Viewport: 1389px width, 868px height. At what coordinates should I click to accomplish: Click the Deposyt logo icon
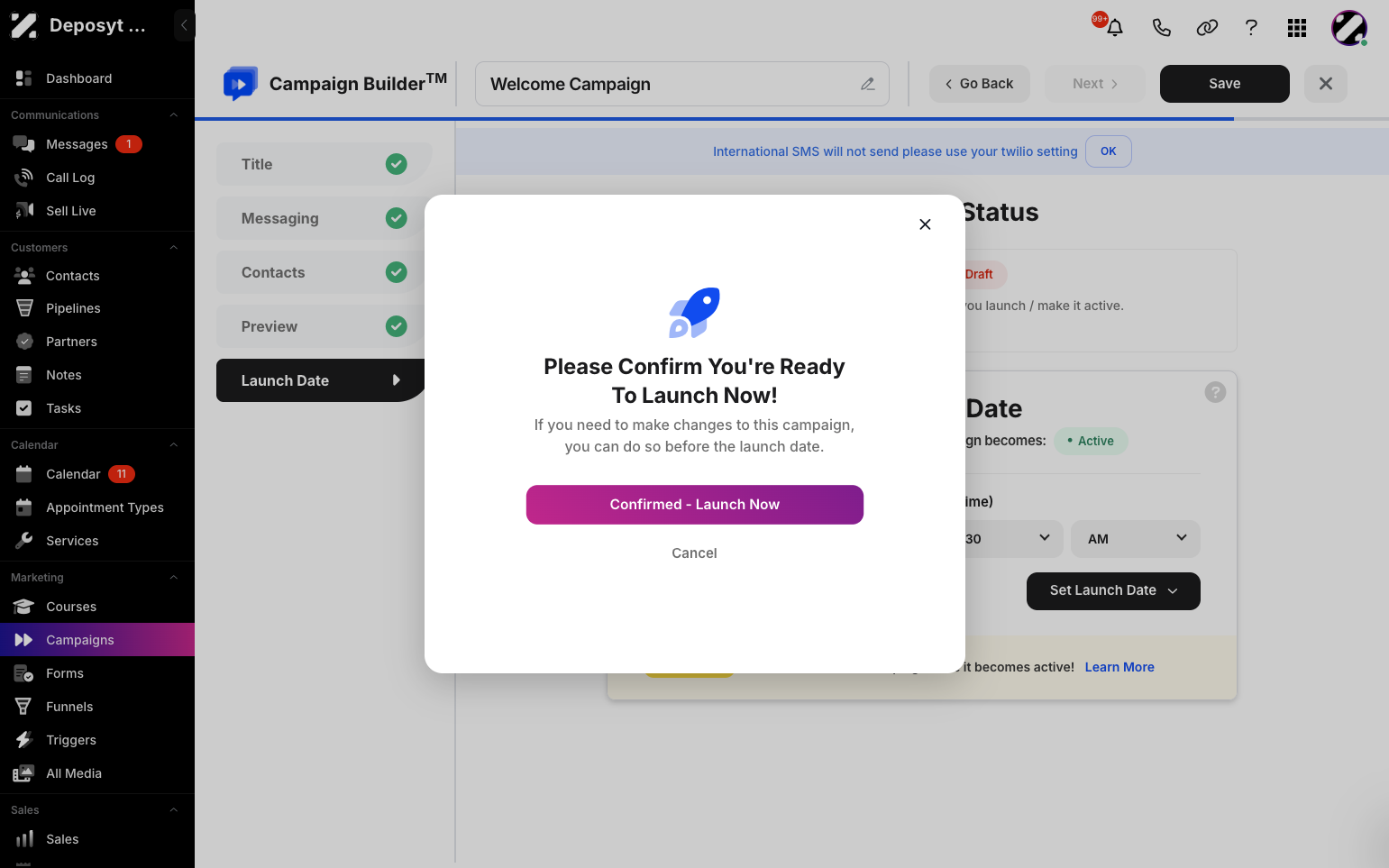pyautogui.click(x=24, y=25)
